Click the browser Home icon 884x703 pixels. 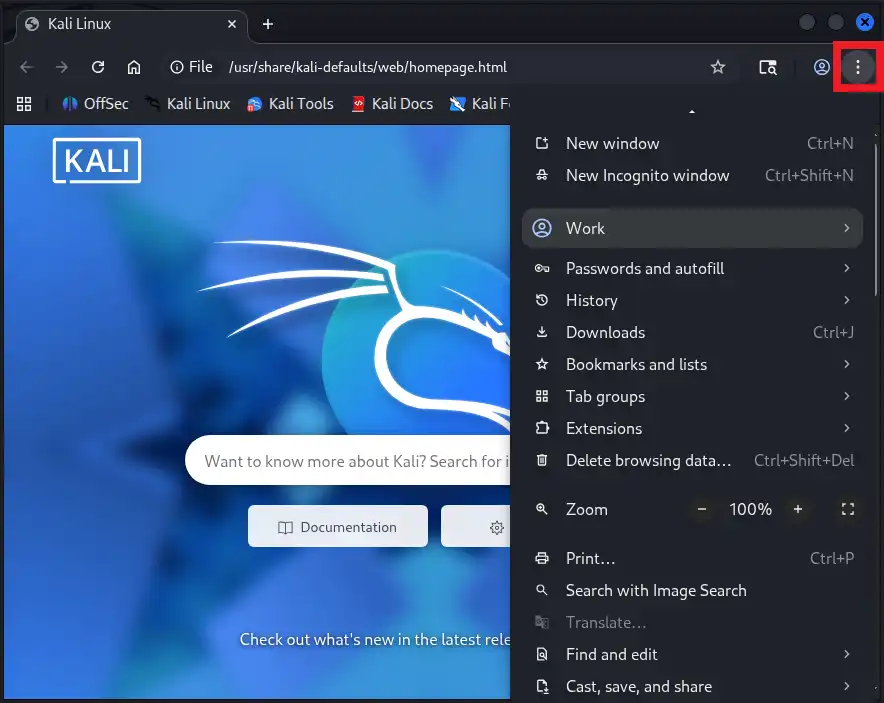coord(134,67)
